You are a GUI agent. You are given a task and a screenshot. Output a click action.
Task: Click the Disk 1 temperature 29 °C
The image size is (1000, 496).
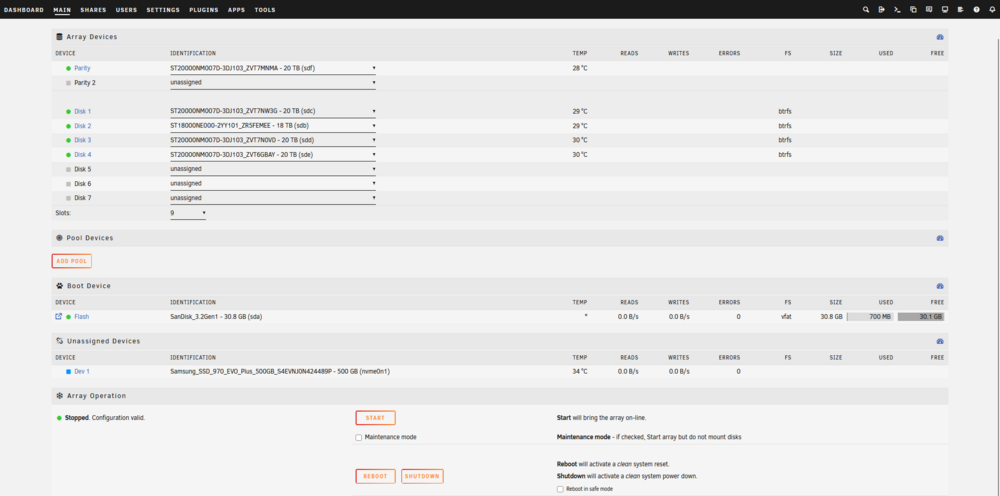pyautogui.click(x=580, y=112)
